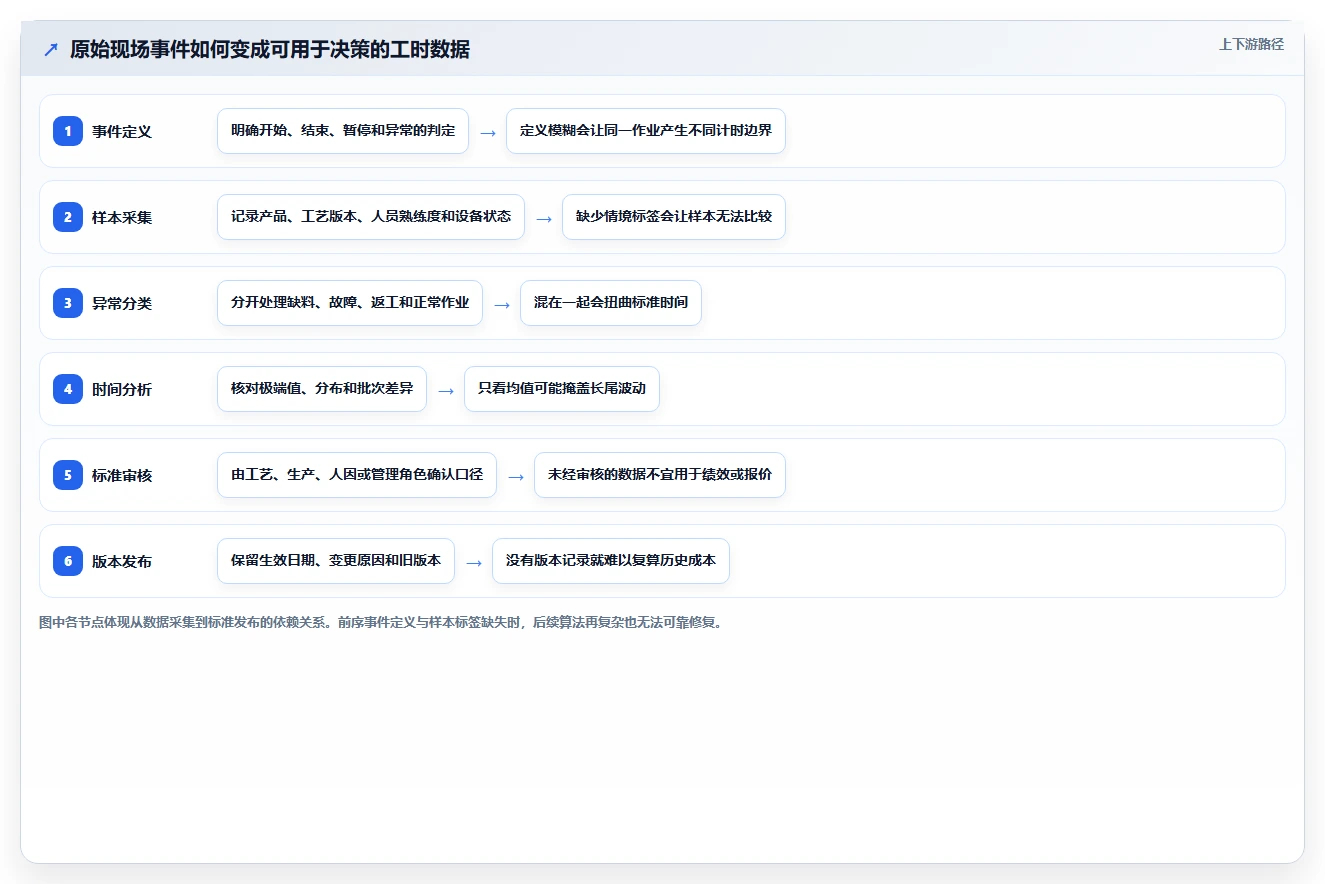
Task: Click the footnote starting 图中各节点体现
Action: coord(380,622)
